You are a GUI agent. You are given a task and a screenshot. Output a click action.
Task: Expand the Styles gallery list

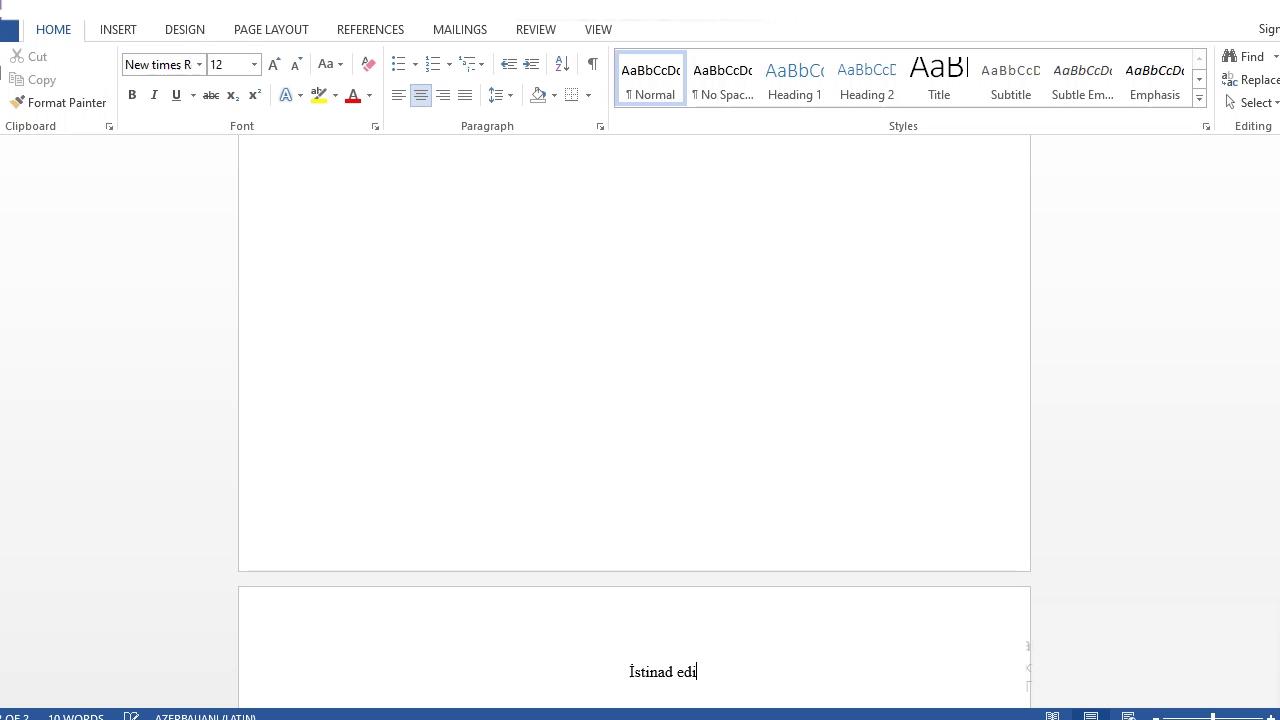click(1199, 98)
